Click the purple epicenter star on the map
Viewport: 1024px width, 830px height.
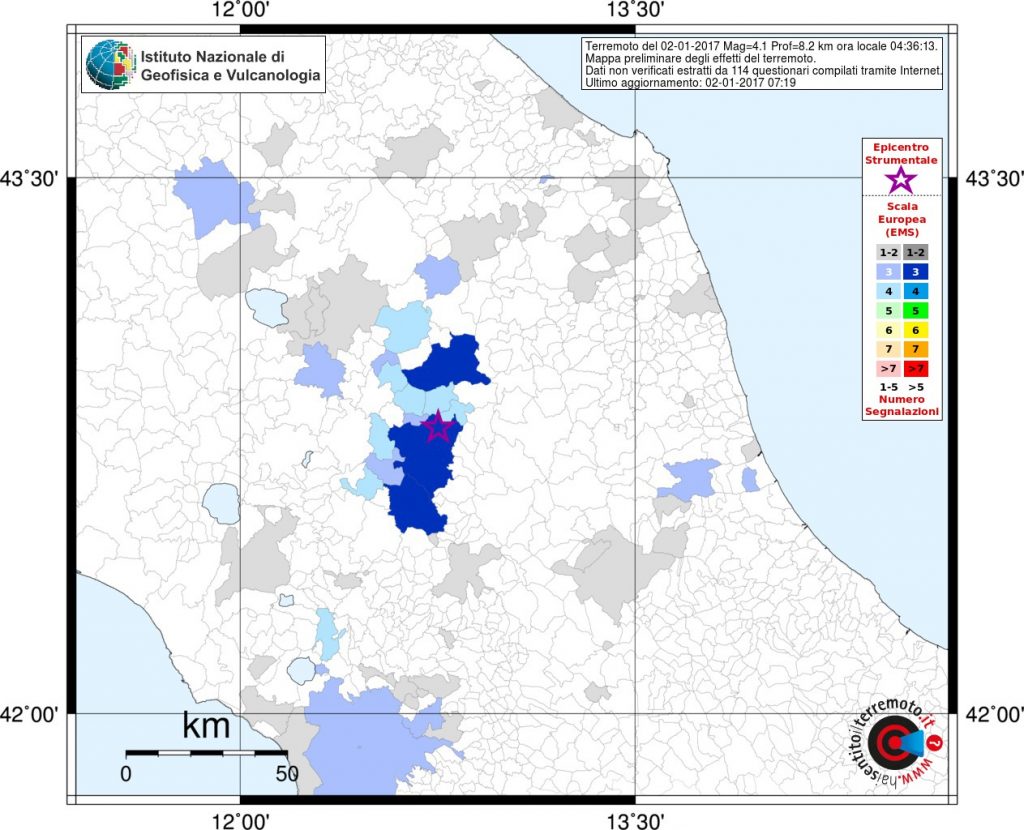[437, 427]
